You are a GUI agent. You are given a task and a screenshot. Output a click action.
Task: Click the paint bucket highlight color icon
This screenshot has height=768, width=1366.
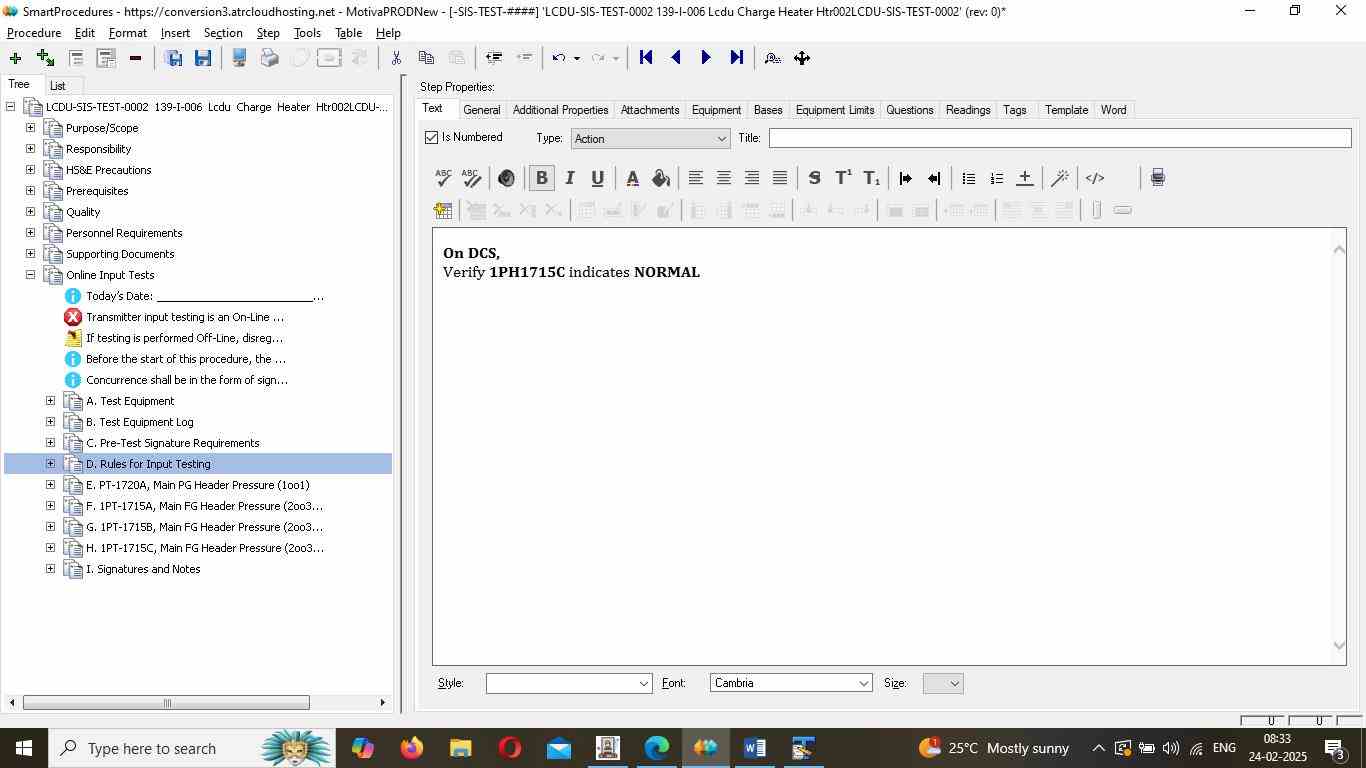click(661, 178)
